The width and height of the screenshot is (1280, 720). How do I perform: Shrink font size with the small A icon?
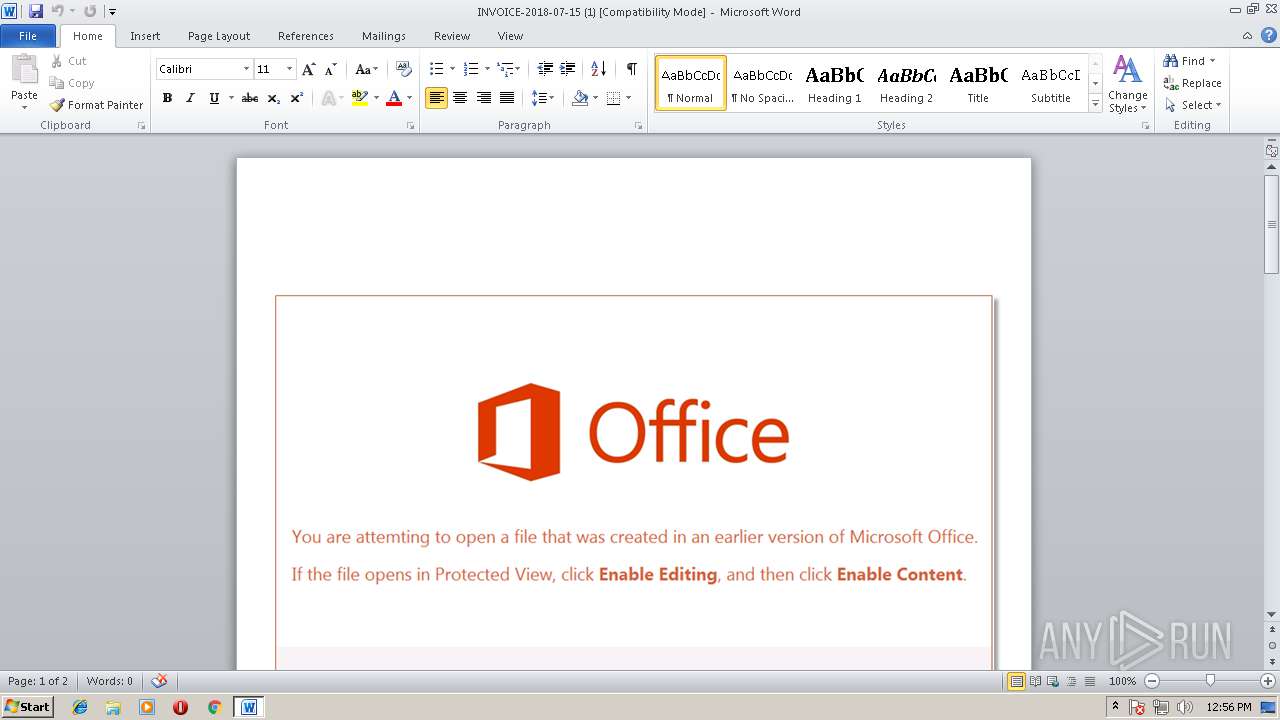click(331, 69)
